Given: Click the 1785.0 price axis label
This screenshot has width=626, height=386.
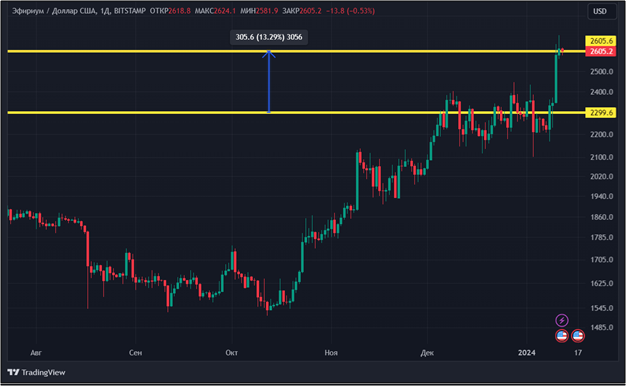Looking at the screenshot, I should [601, 238].
